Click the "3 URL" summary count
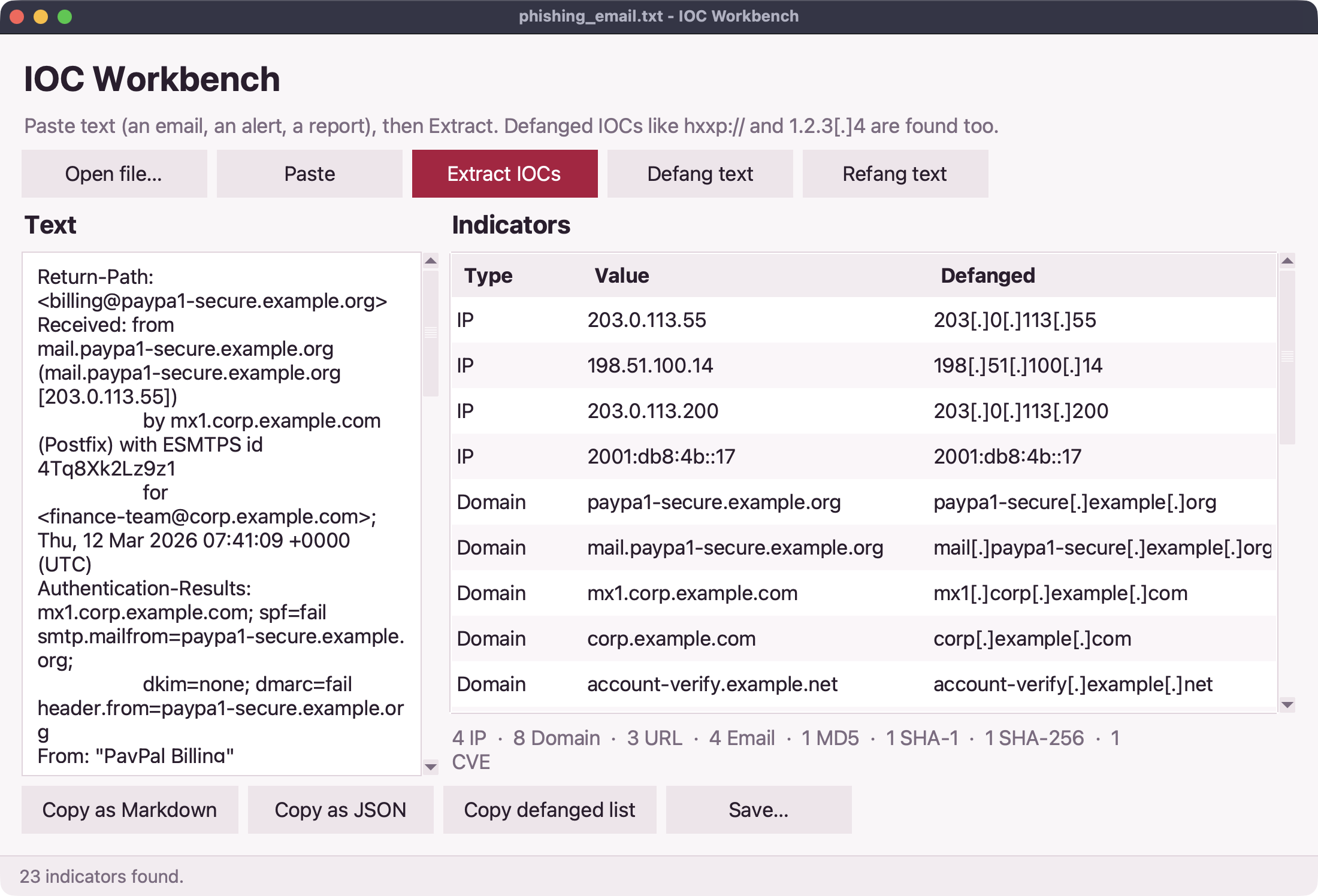 (x=654, y=738)
